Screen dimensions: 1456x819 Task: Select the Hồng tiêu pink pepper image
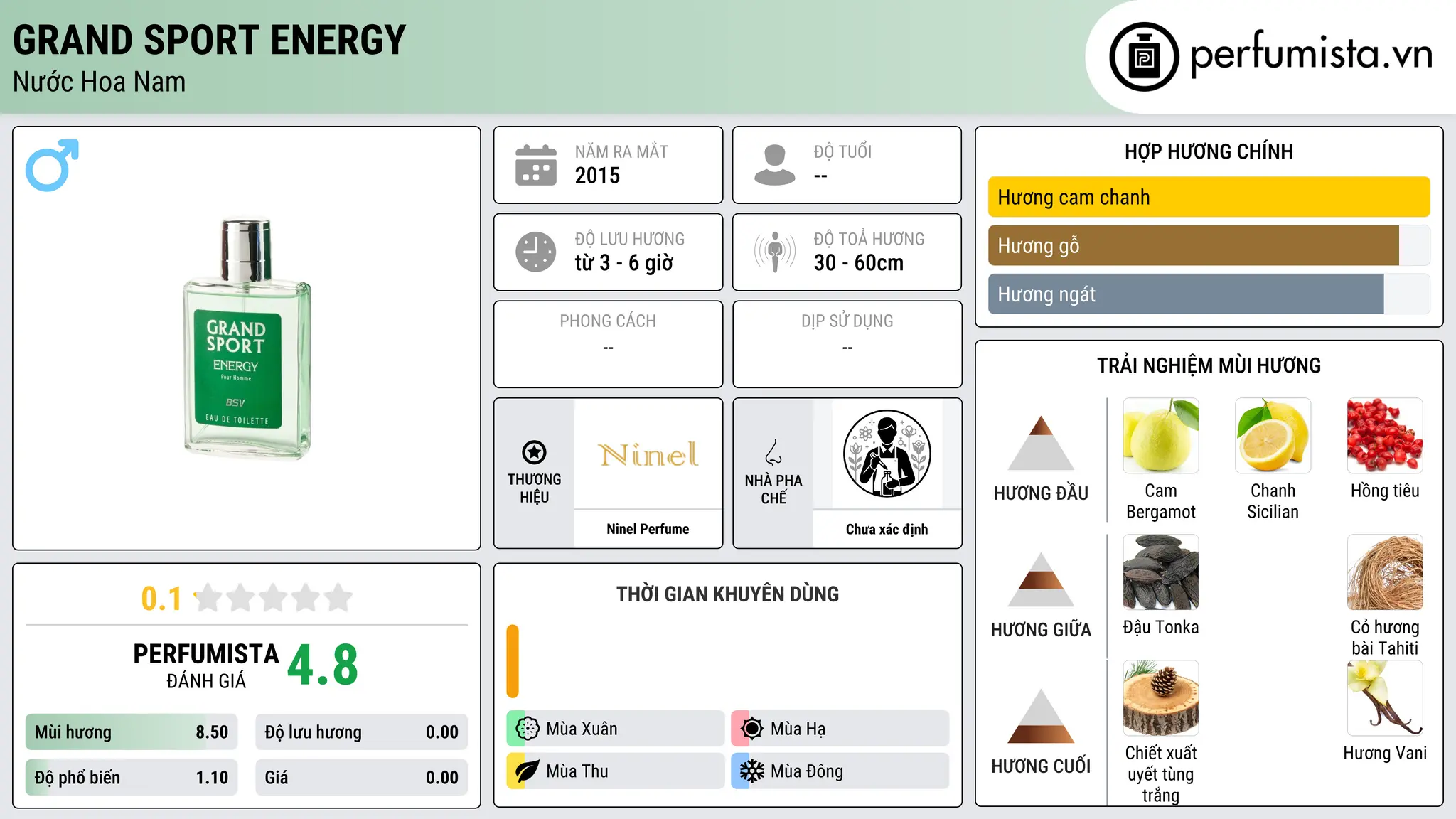(x=1385, y=436)
